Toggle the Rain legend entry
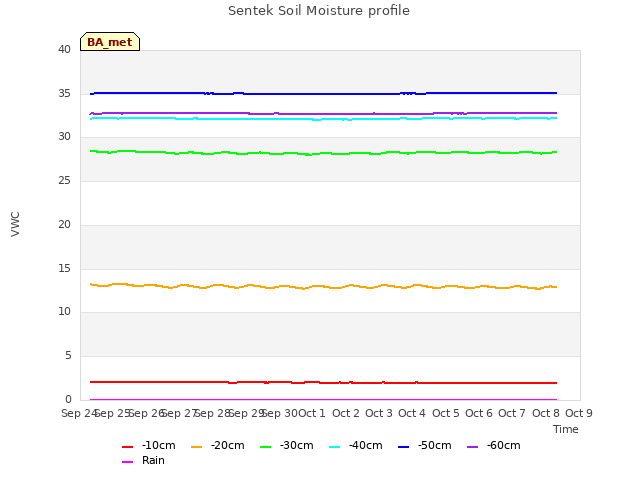640x480 pixels. click(x=143, y=460)
